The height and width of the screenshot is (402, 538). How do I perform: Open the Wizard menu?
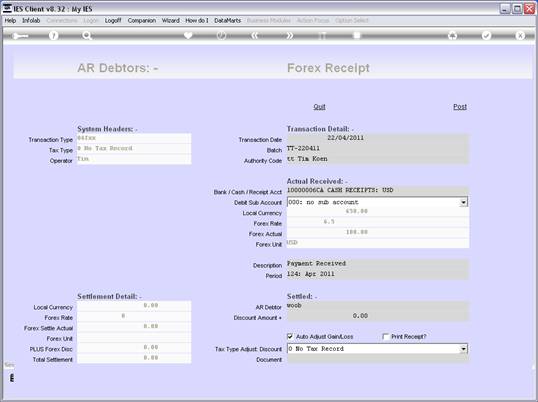(171, 21)
